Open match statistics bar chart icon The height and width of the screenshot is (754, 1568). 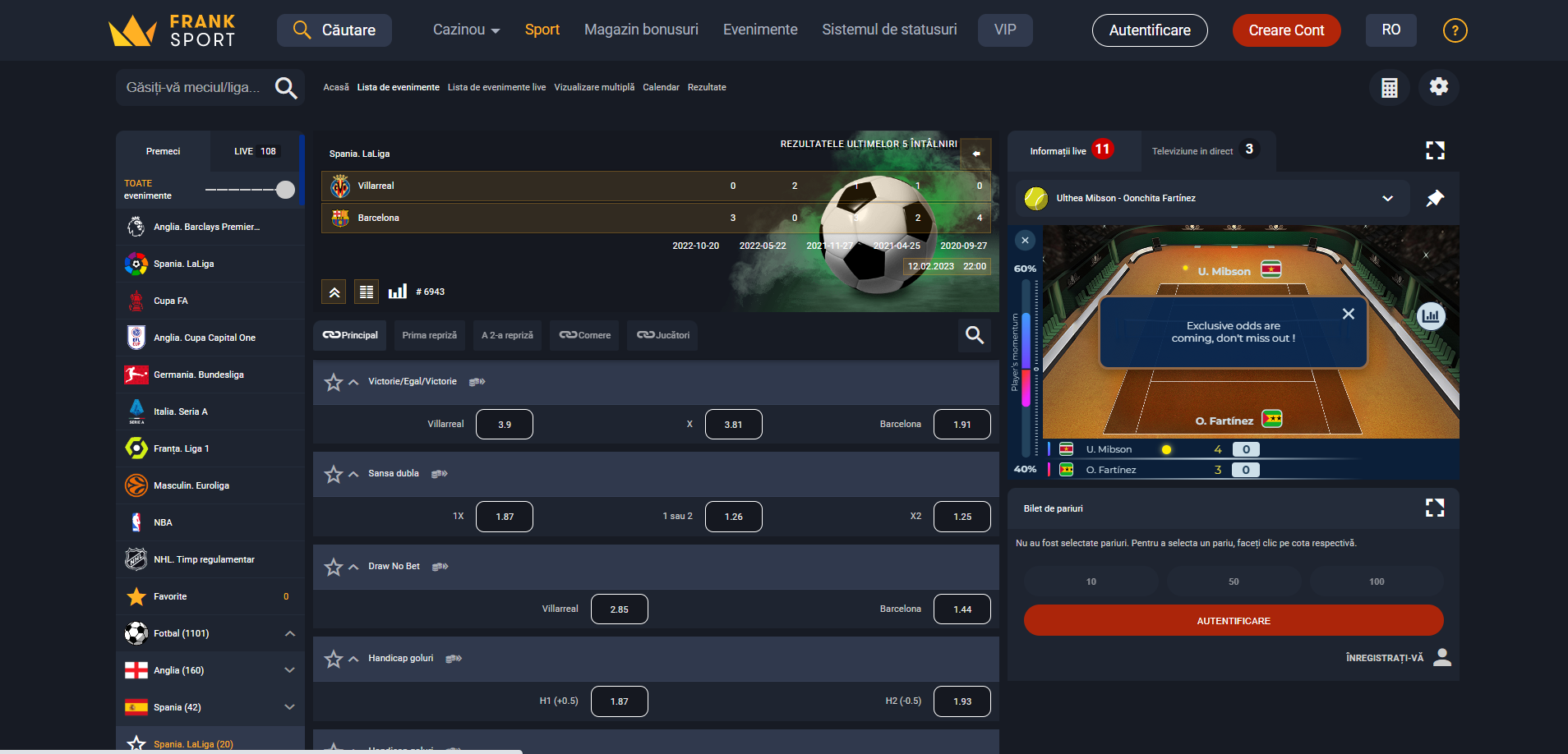tap(398, 292)
